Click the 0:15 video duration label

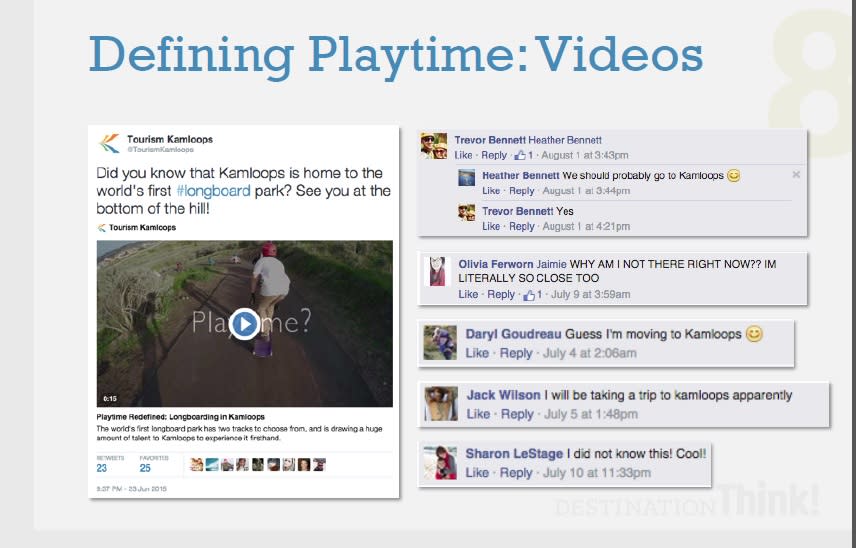pyautogui.click(x=110, y=398)
